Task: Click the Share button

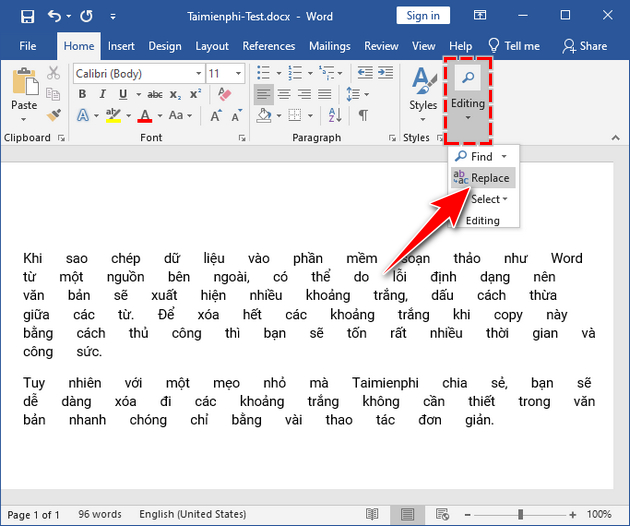Action: tap(585, 46)
